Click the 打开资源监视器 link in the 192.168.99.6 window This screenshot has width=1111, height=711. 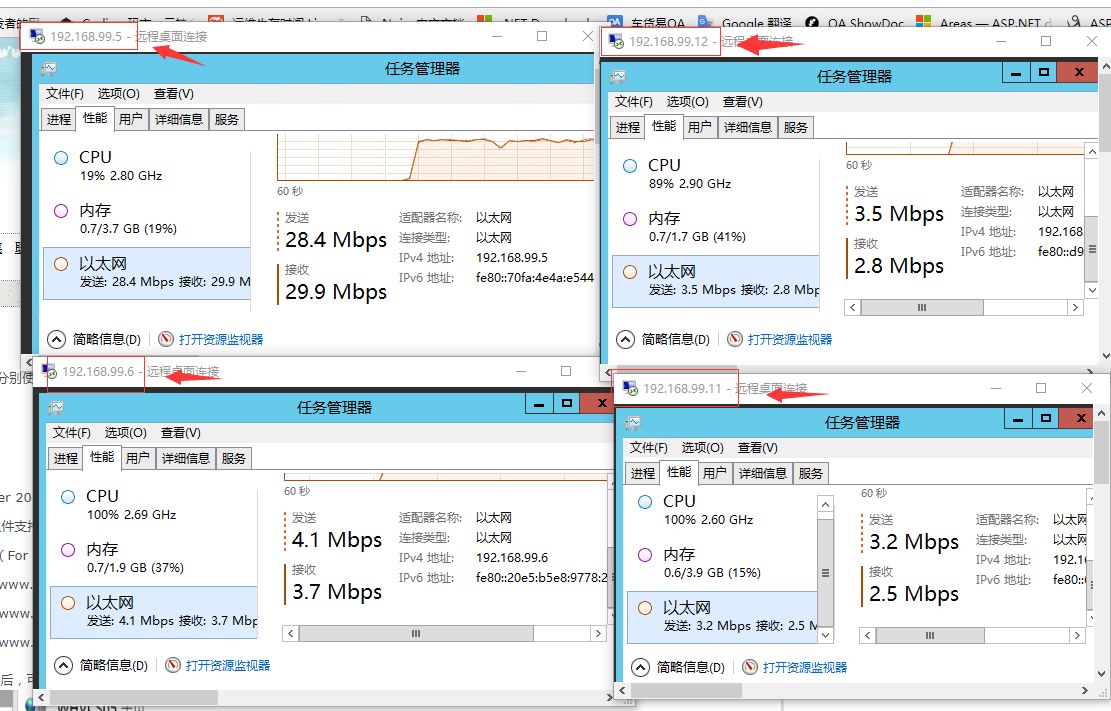tap(227, 665)
